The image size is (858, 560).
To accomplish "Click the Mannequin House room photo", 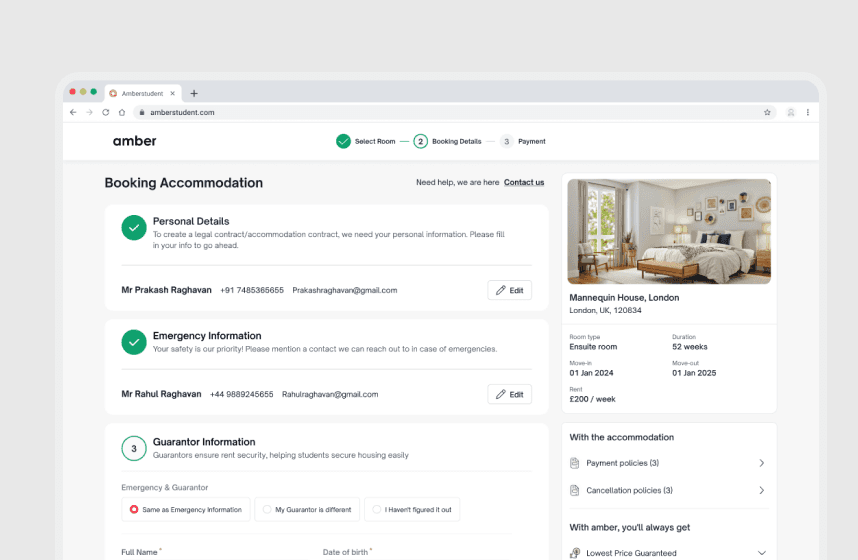I will (669, 232).
